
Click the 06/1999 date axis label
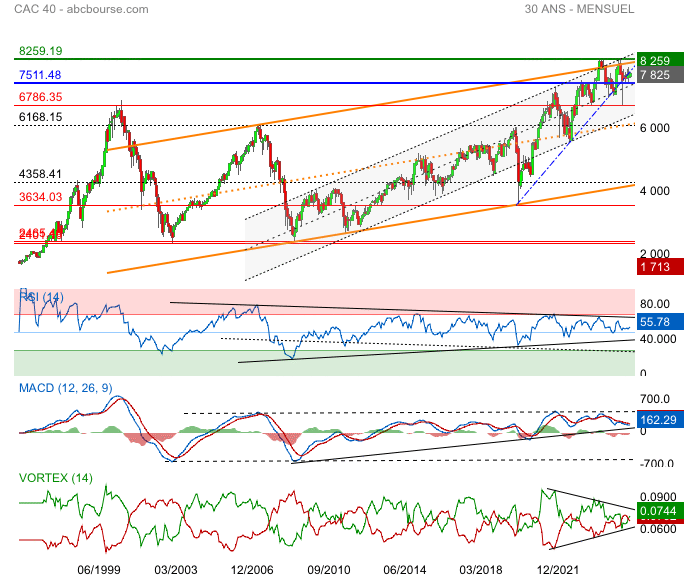click(99, 570)
